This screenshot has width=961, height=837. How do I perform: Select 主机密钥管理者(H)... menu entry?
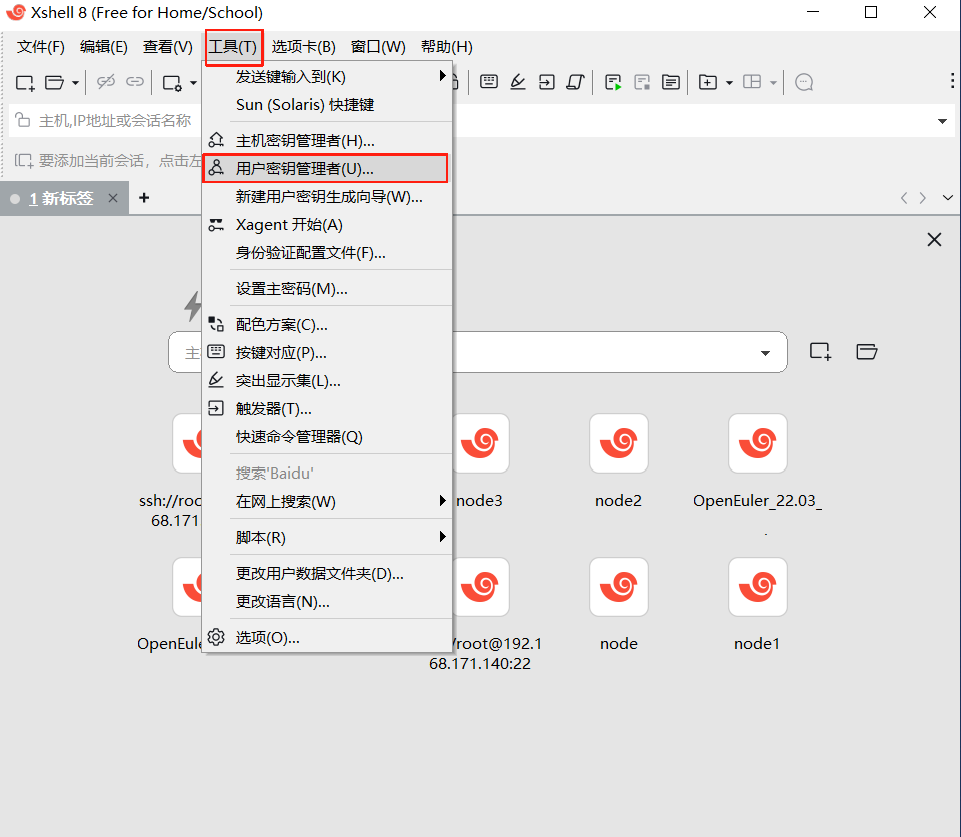pos(327,140)
